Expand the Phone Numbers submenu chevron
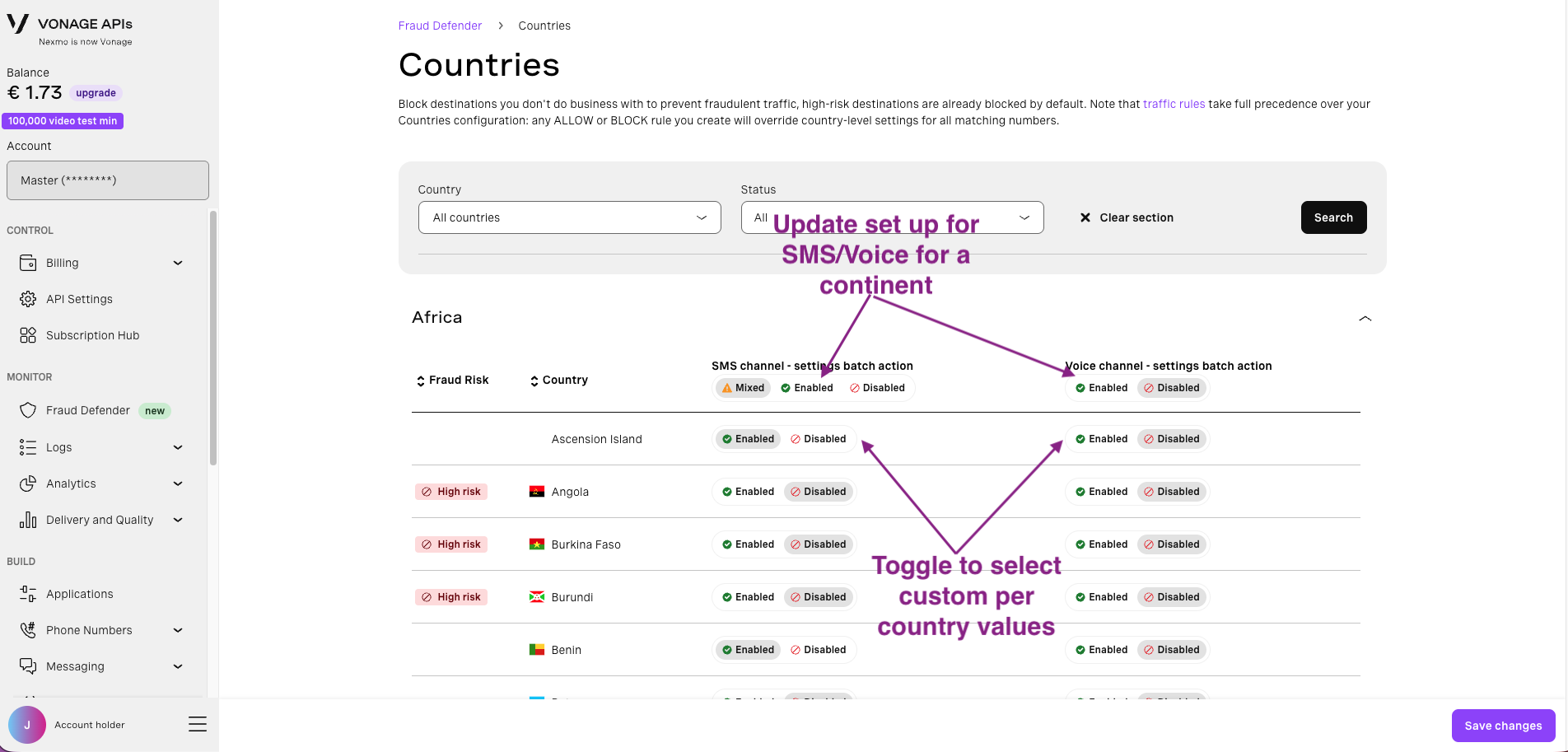Screen dimensions: 1568x752 [x=178, y=630]
